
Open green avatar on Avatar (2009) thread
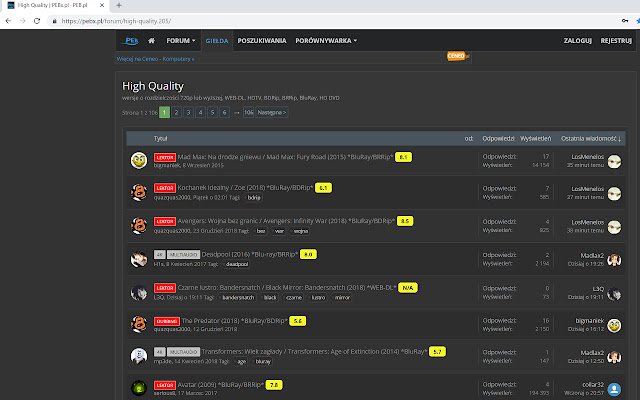tap(139, 388)
